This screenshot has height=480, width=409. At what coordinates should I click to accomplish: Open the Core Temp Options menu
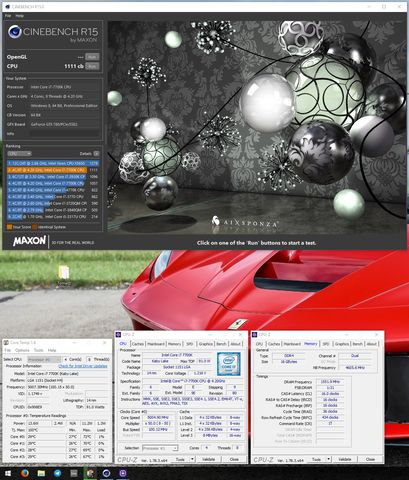[x=22, y=350]
